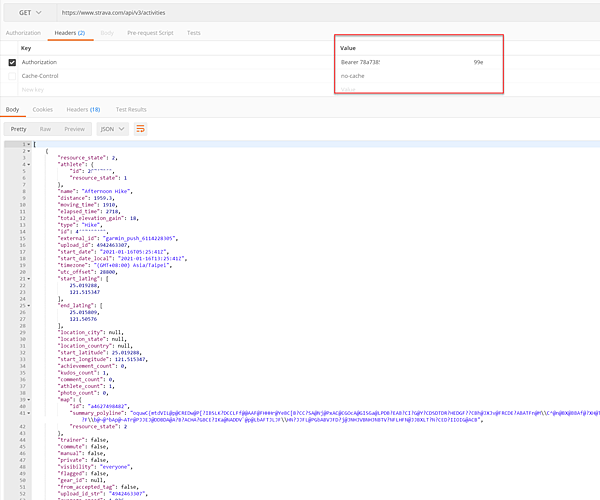The width and height of the screenshot is (600, 500).
Task: Collapse the athlete object at line 4
Action: click(29, 164)
